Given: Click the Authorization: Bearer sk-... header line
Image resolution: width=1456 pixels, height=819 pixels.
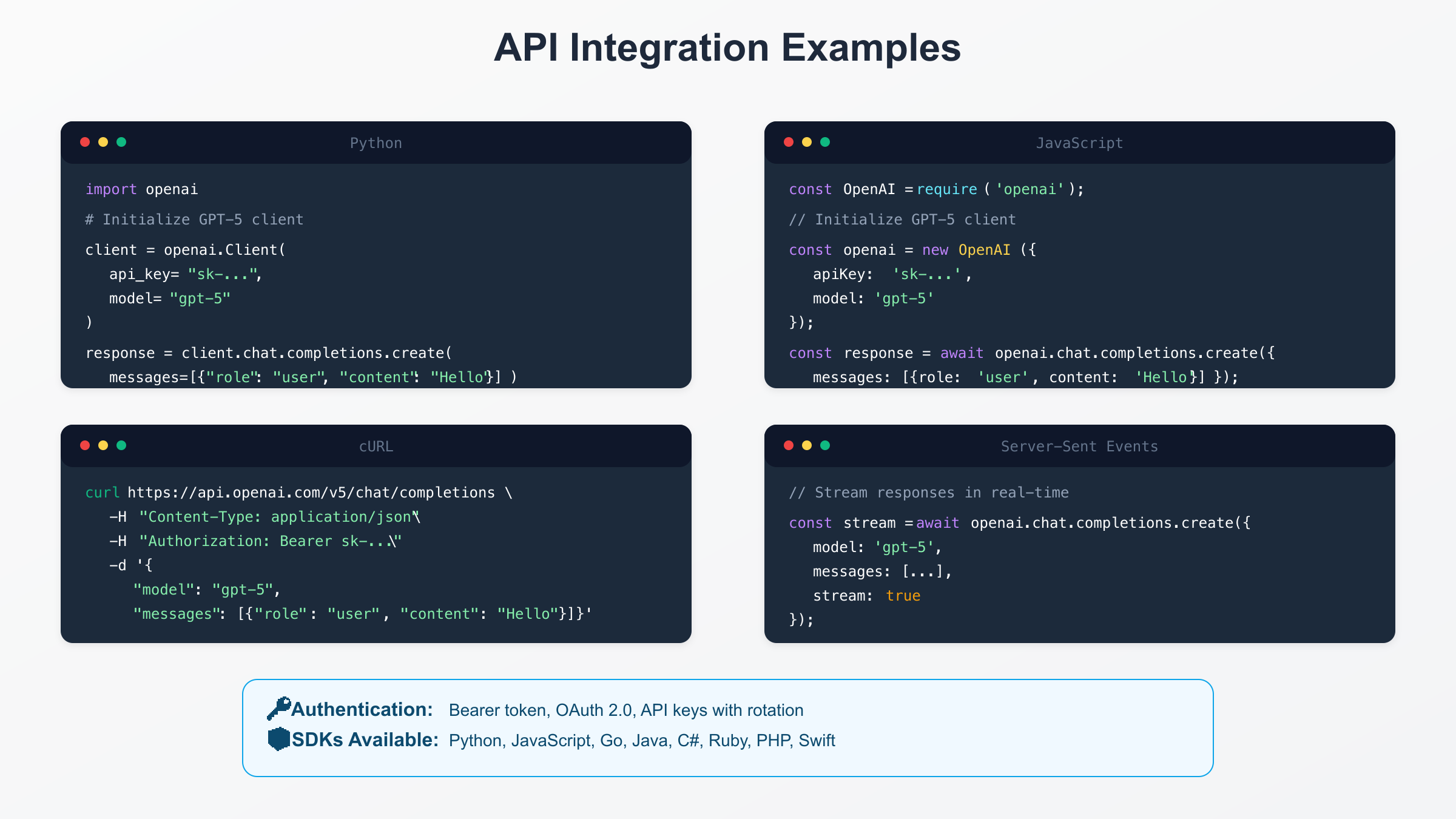Looking at the screenshot, I should 255,541.
